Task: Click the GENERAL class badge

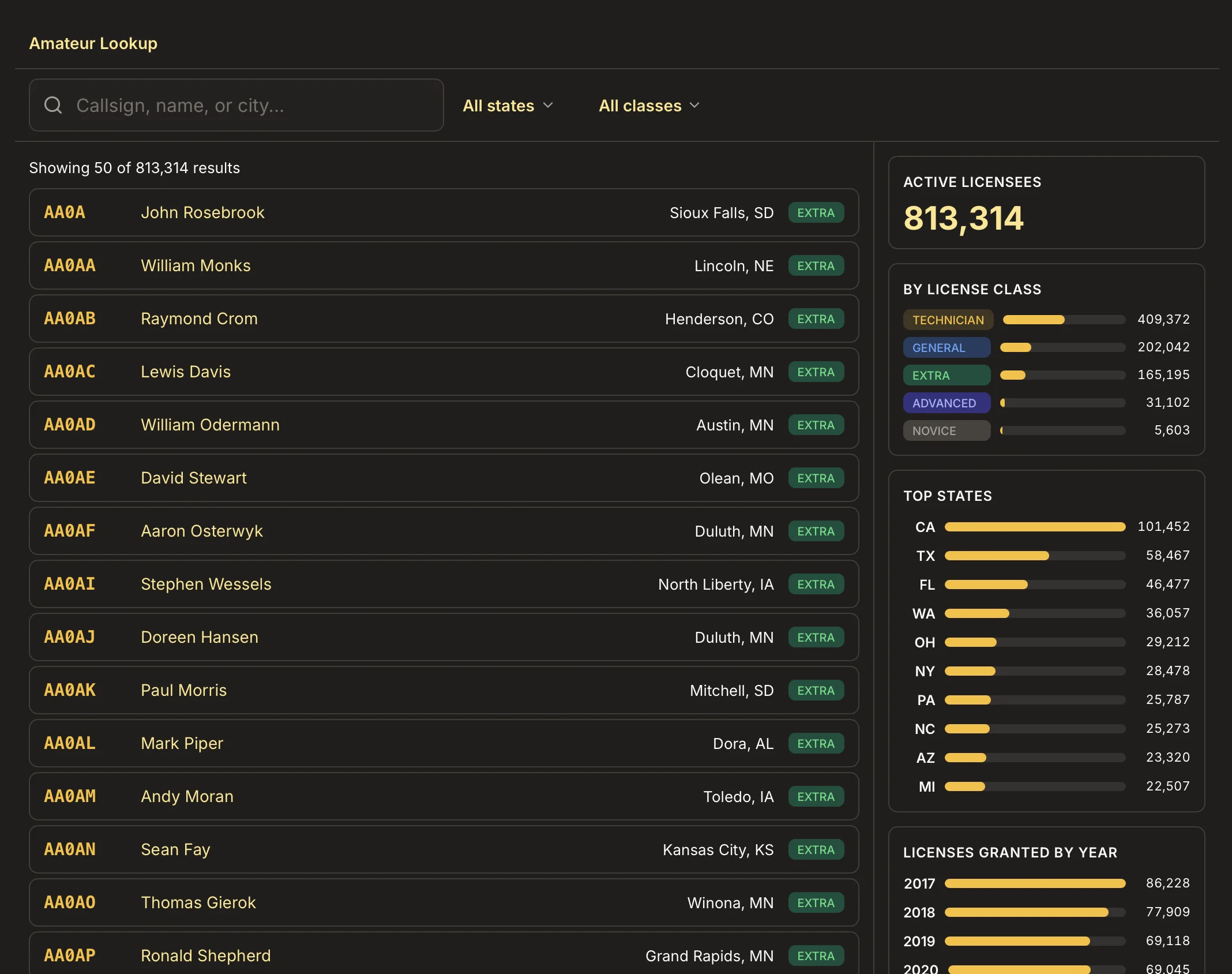Action: click(x=946, y=347)
